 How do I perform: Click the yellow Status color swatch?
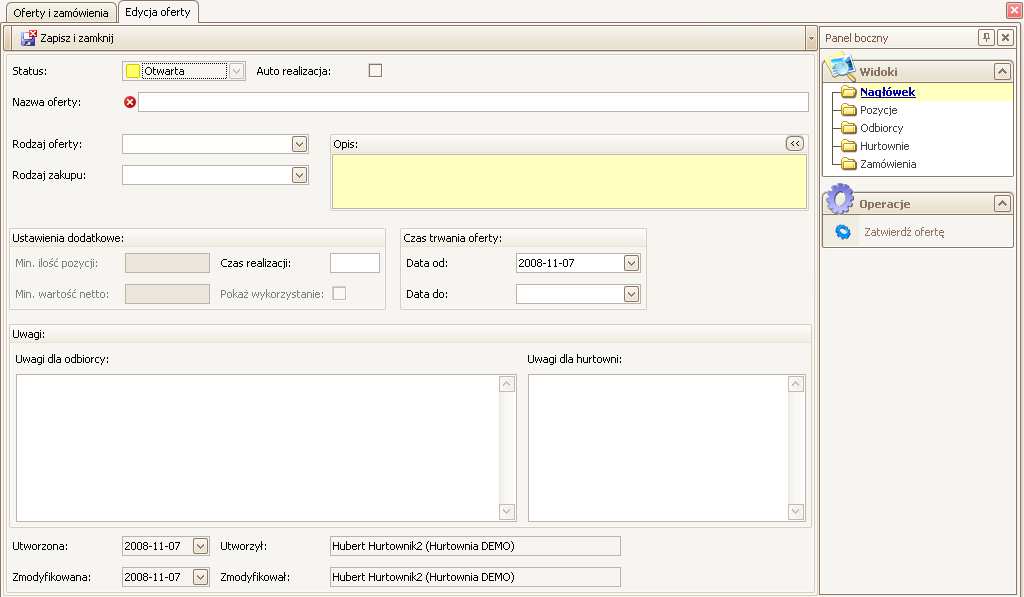coord(133,71)
